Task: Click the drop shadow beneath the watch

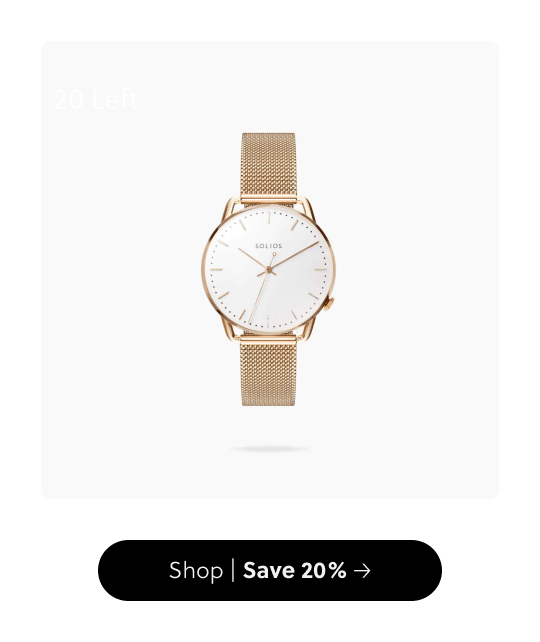Action: point(269,449)
